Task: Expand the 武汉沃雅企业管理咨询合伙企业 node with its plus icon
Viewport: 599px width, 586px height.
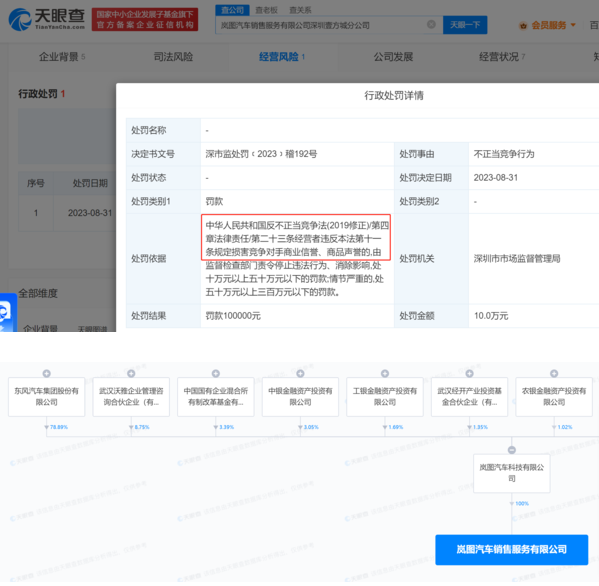Action: 131,373
